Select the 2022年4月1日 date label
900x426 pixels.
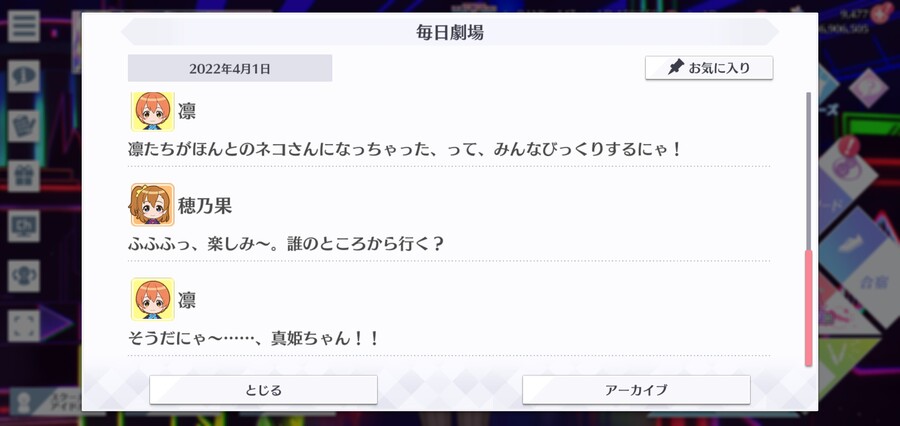pos(230,68)
